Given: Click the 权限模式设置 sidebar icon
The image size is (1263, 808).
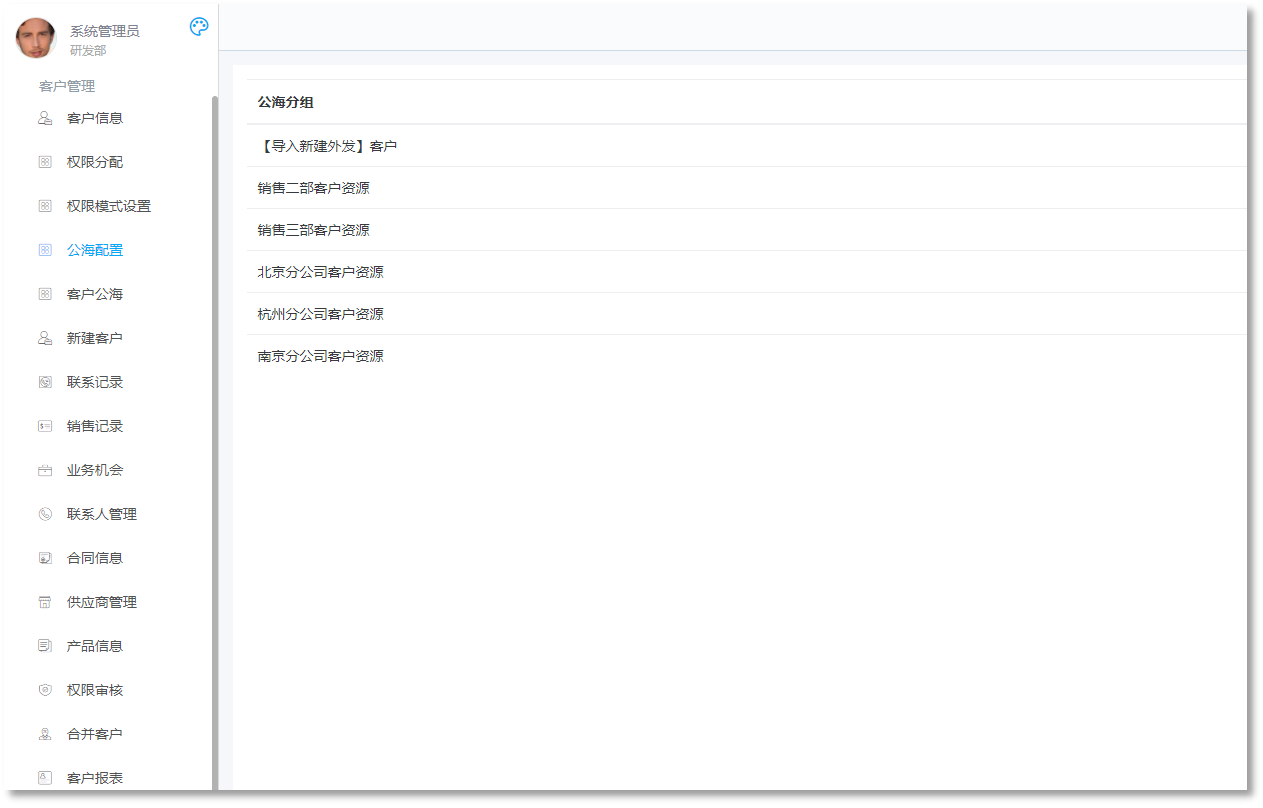Looking at the screenshot, I should pos(45,206).
